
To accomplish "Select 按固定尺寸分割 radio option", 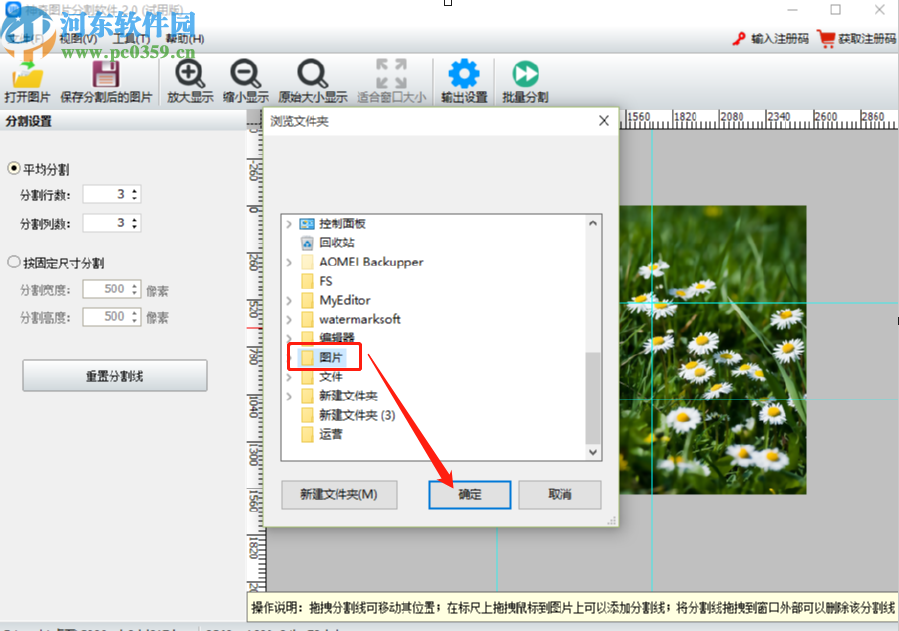I will [14, 262].
